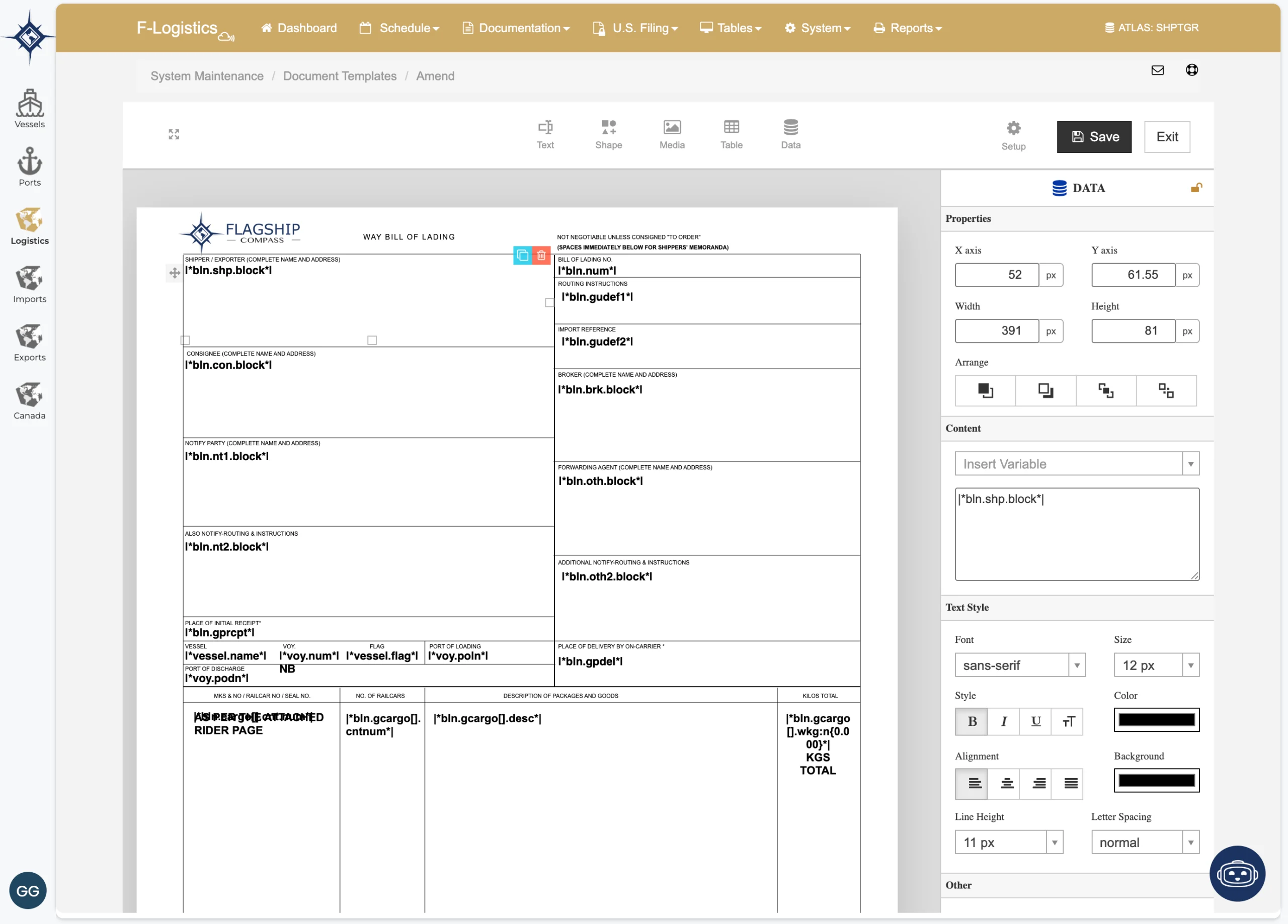Open the Documentation menu
The image size is (1288, 924).
(516, 28)
